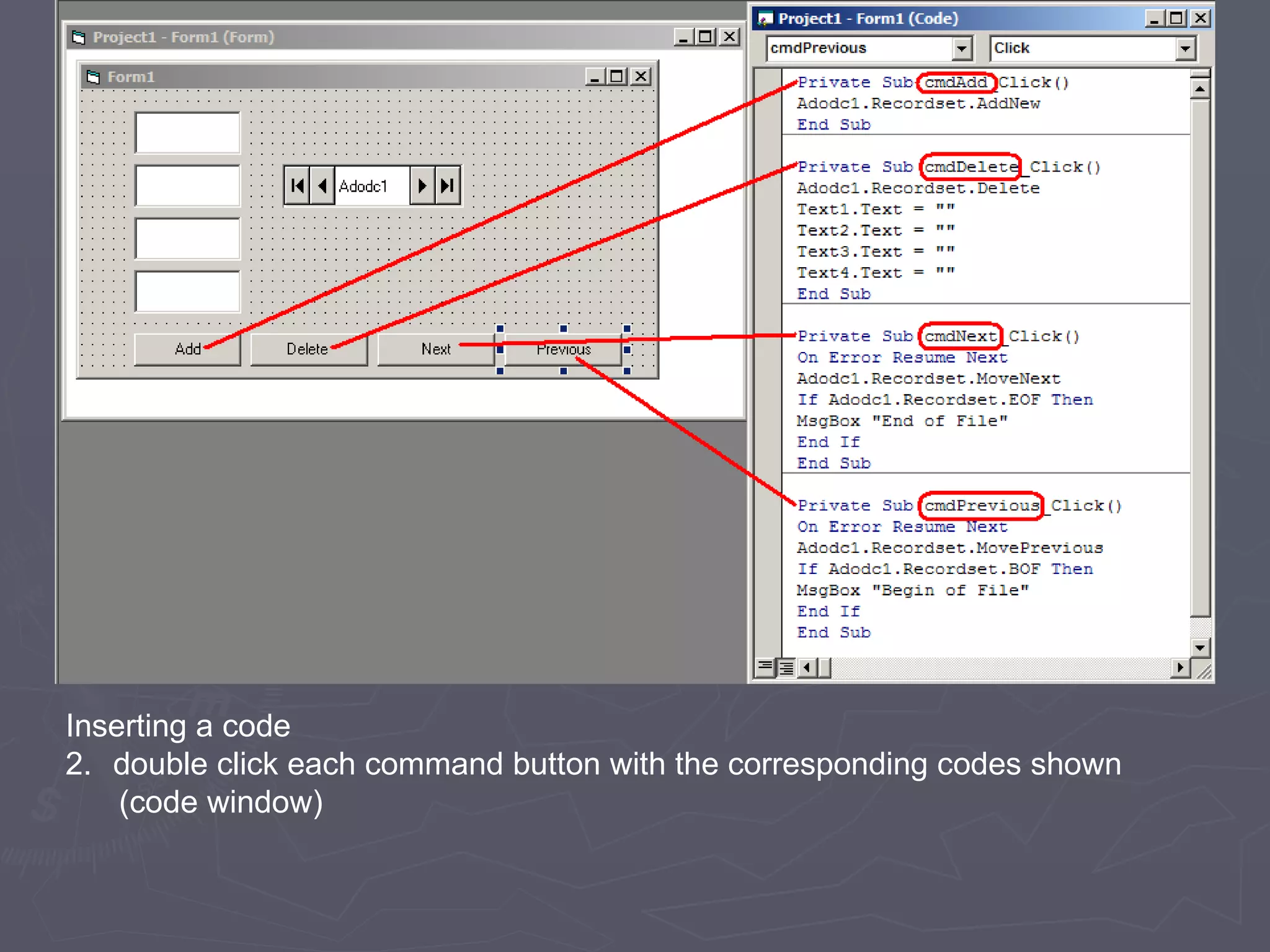Click the Project1 - Form1 (Code) title icon
The image size is (1270, 952).
tap(765, 19)
